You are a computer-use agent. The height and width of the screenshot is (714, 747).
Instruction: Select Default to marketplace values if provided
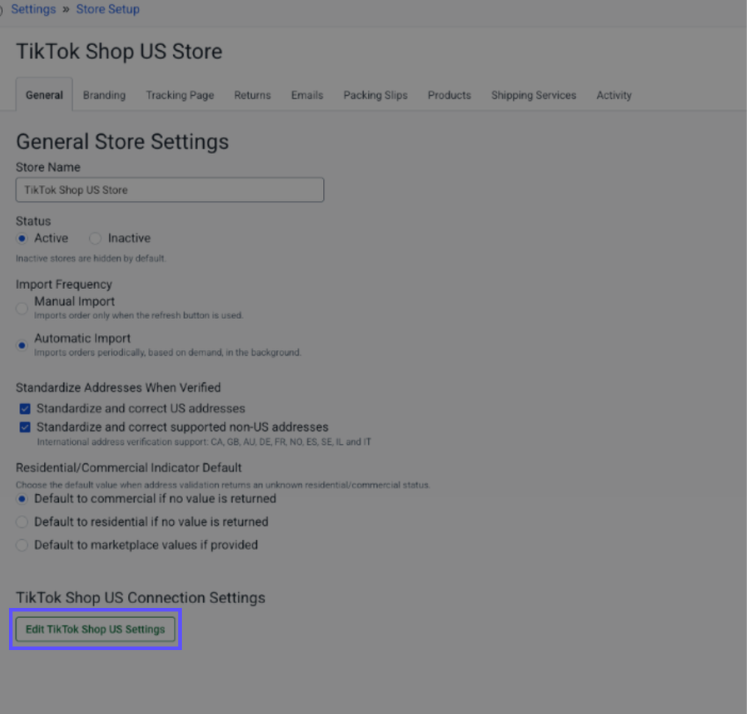point(22,545)
